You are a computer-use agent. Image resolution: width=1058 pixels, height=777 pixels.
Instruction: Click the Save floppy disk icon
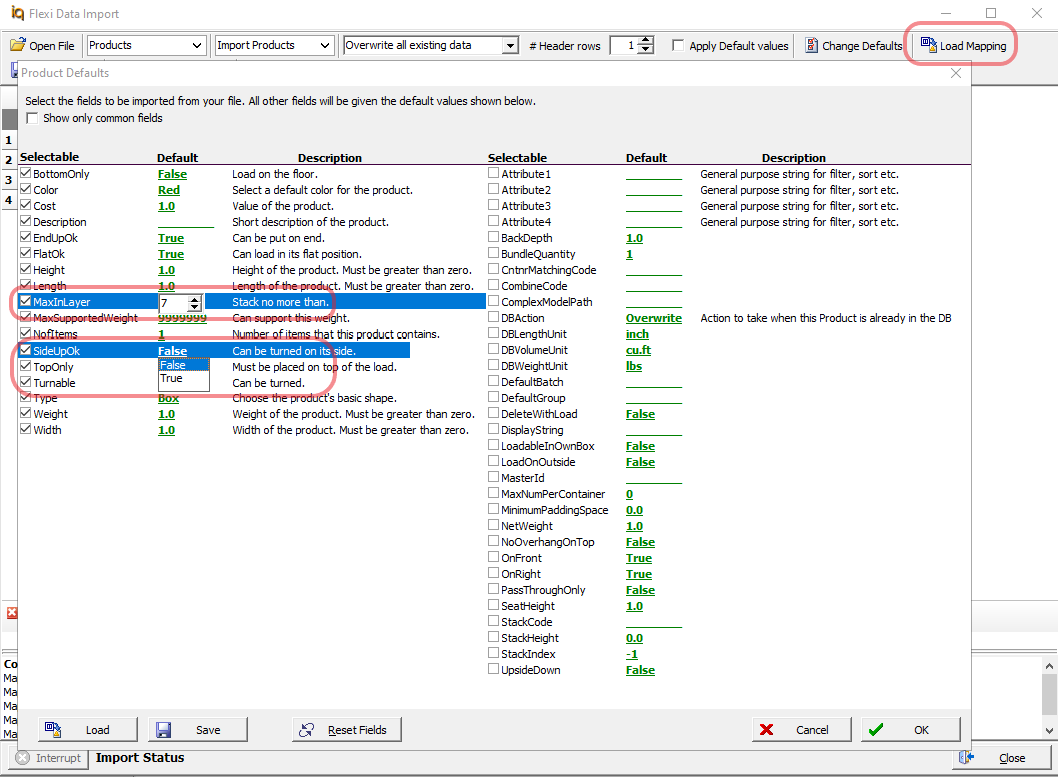pyautogui.click(x=163, y=729)
